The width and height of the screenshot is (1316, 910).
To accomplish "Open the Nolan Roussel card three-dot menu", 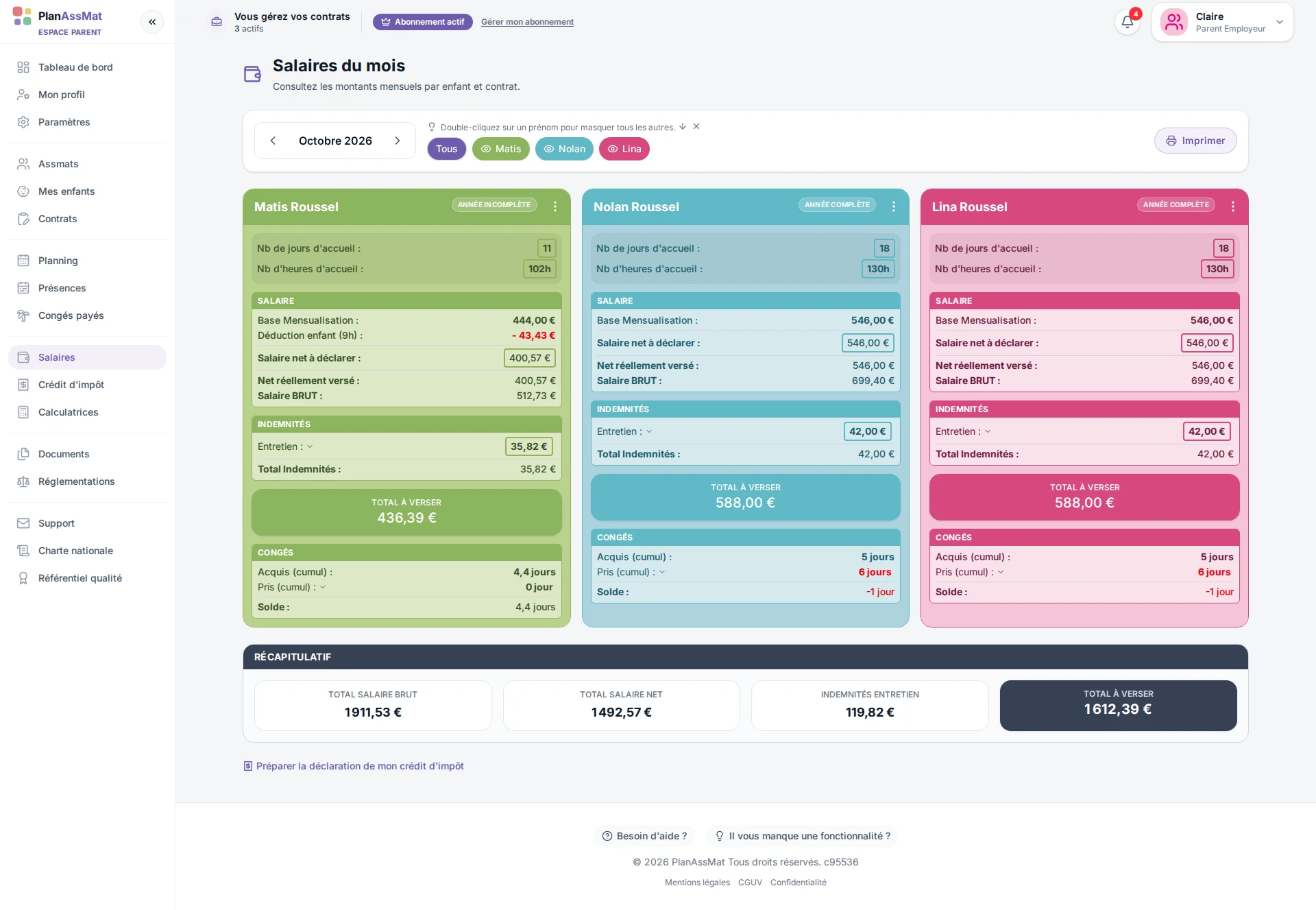I will [894, 206].
